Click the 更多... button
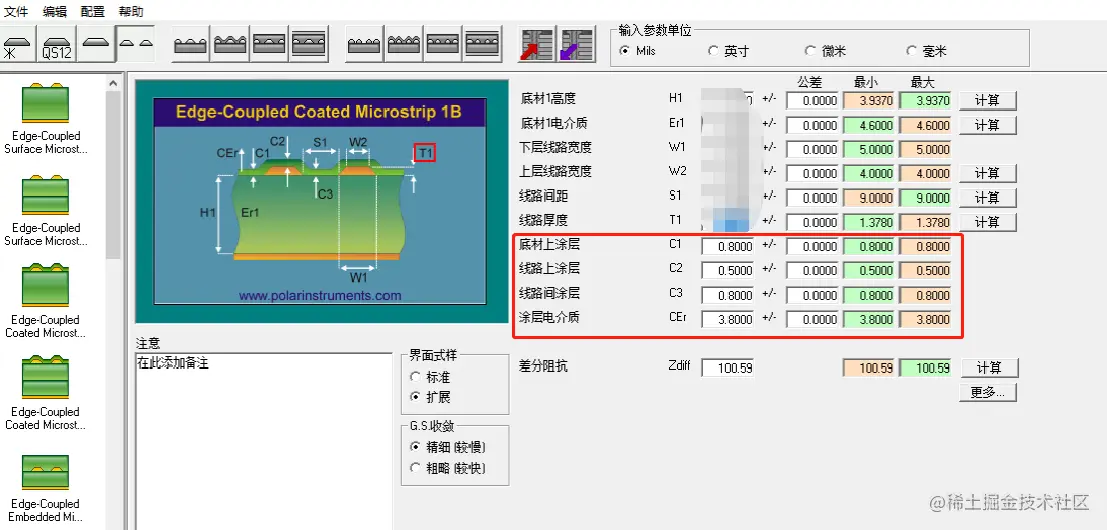 pos(988,392)
